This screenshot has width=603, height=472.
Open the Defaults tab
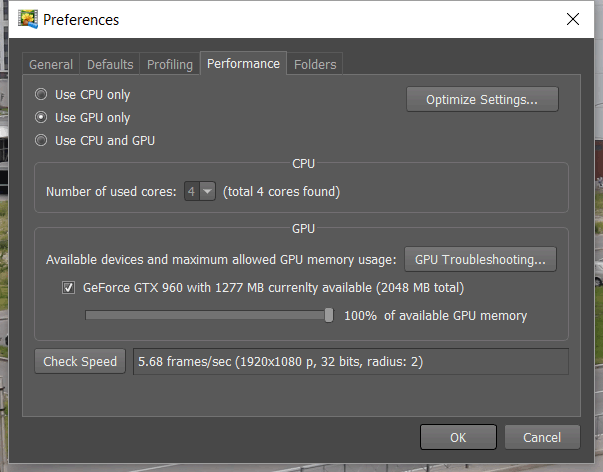(110, 64)
